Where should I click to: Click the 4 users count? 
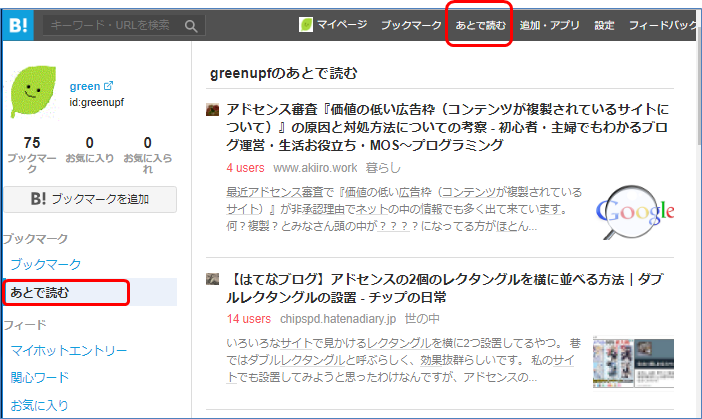pos(245,168)
